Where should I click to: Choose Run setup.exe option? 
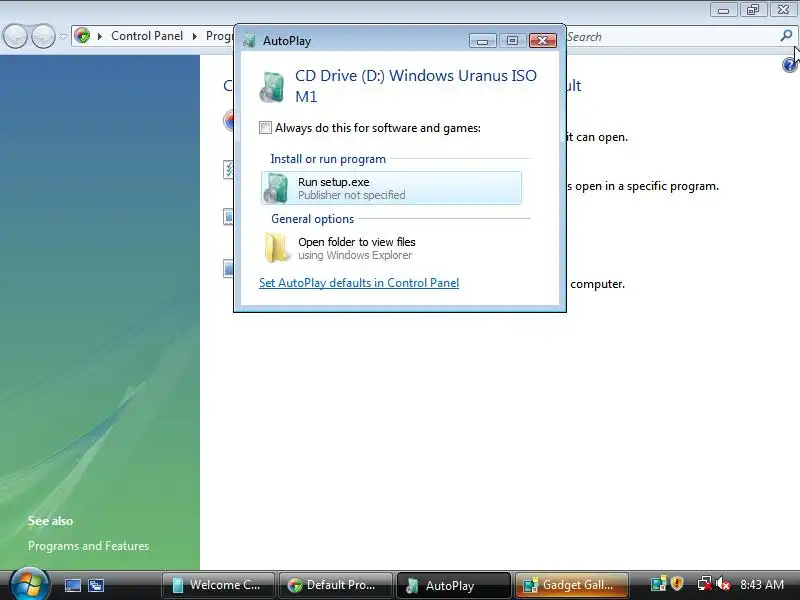tap(391, 188)
